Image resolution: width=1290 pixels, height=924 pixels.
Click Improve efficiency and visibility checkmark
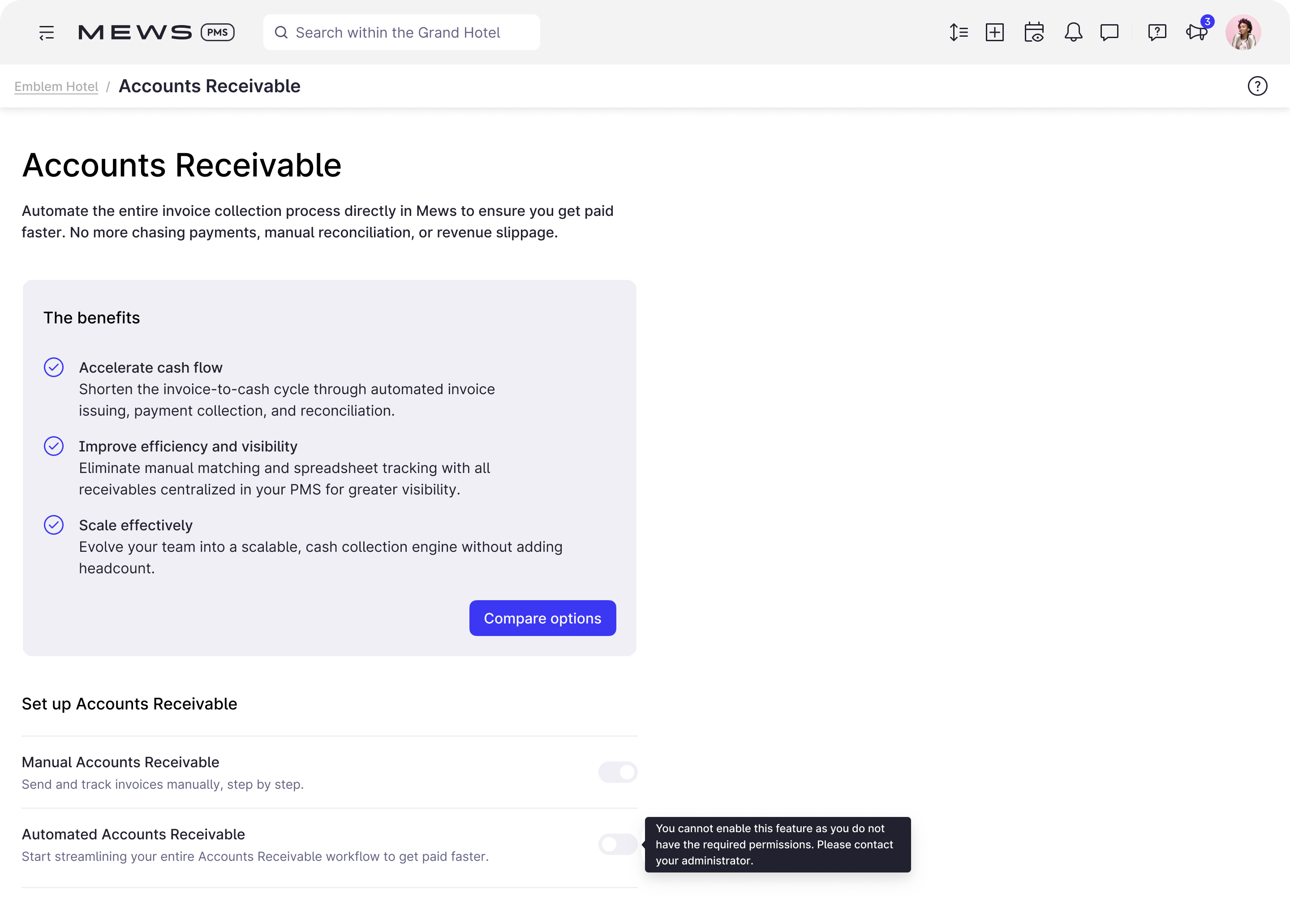click(54, 447)
